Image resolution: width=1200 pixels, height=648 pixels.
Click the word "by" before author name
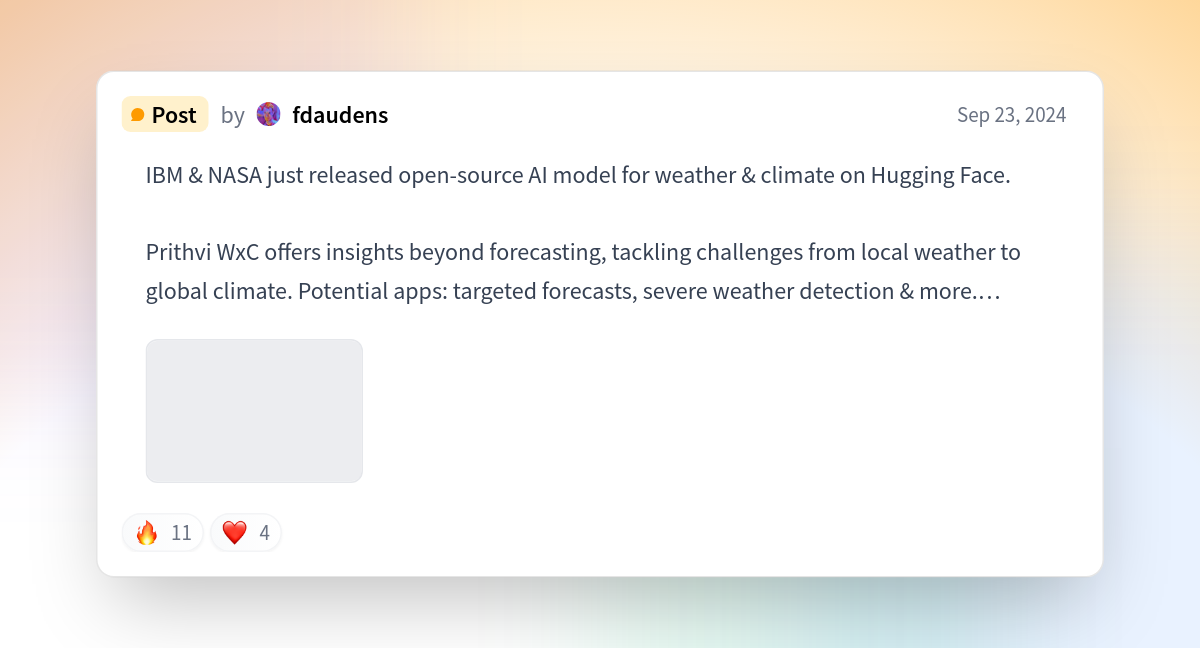(233, 116)
